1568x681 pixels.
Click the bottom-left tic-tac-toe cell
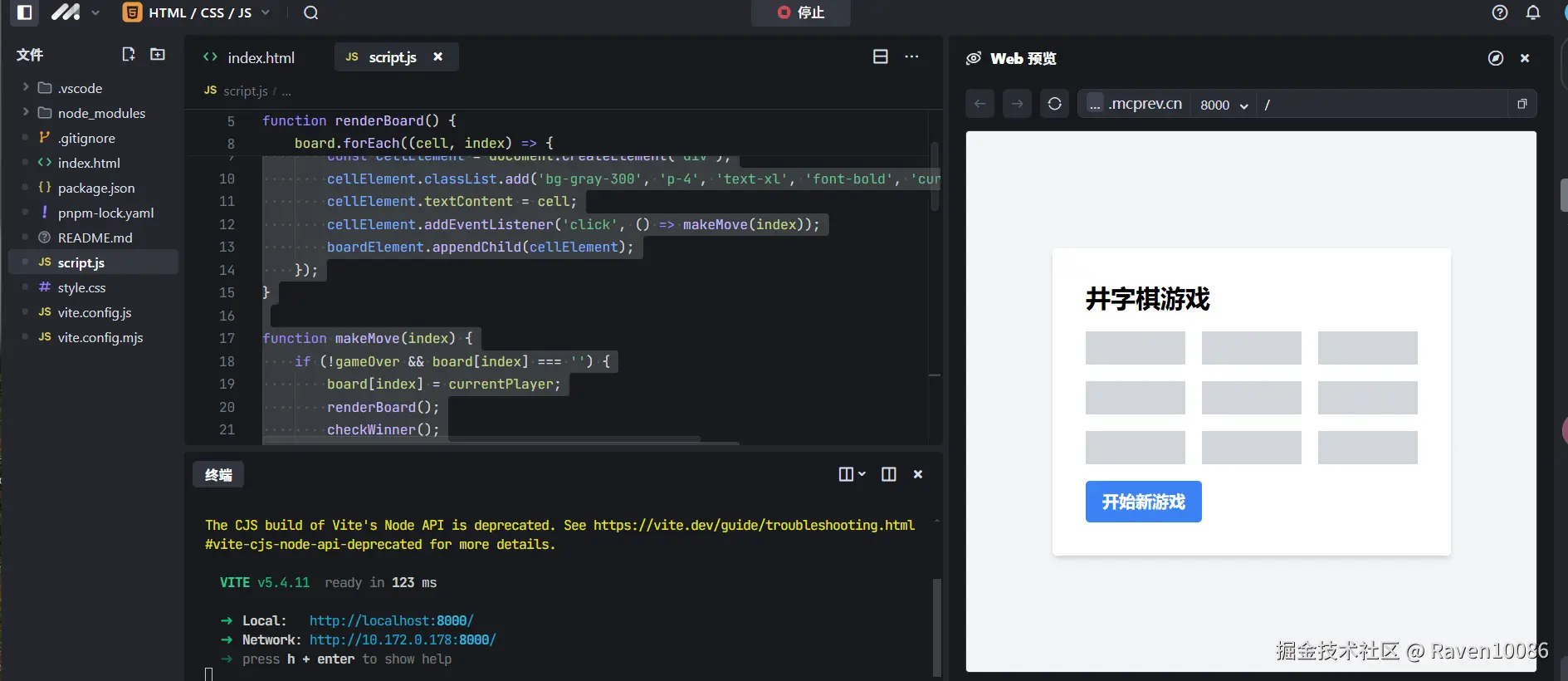(x=1135, y=448)
